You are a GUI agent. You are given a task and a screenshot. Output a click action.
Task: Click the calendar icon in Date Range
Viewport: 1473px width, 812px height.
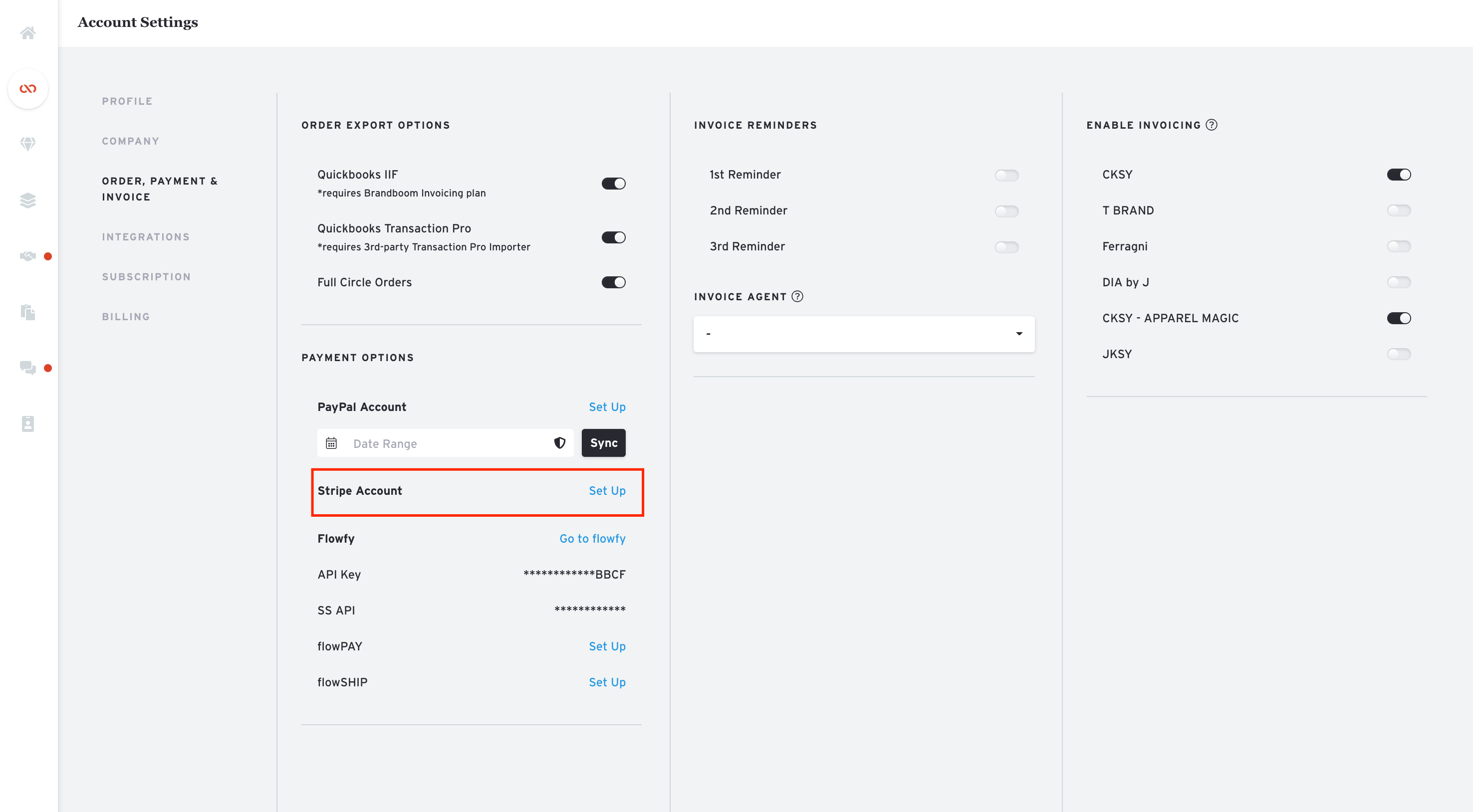pos(331,443)
